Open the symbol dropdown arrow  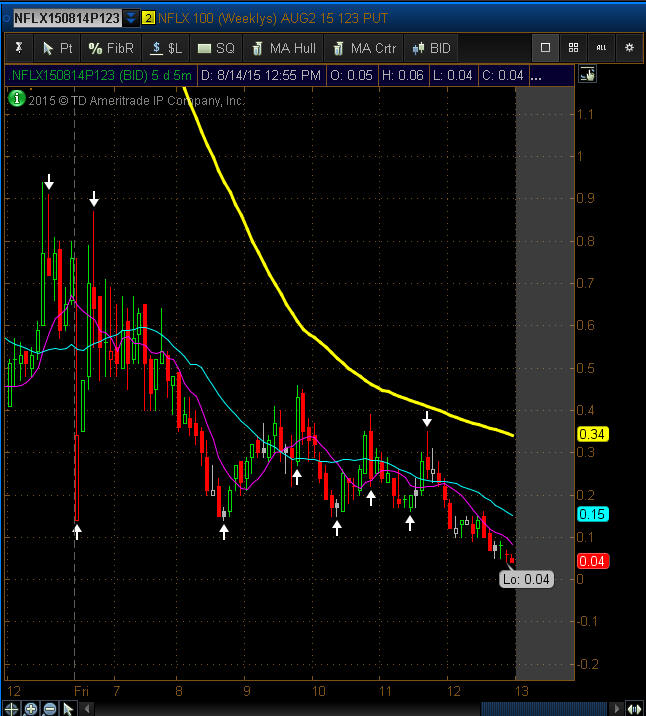(x=131, y=18)
